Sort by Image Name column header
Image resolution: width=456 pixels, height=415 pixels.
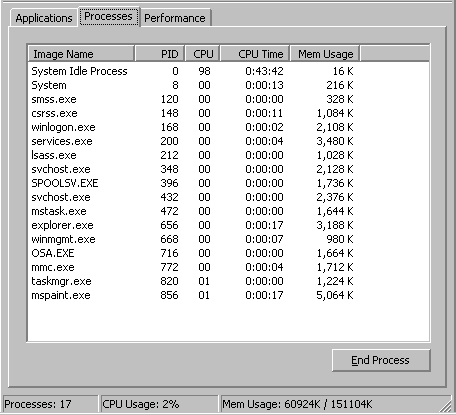[x=81, y=54]
